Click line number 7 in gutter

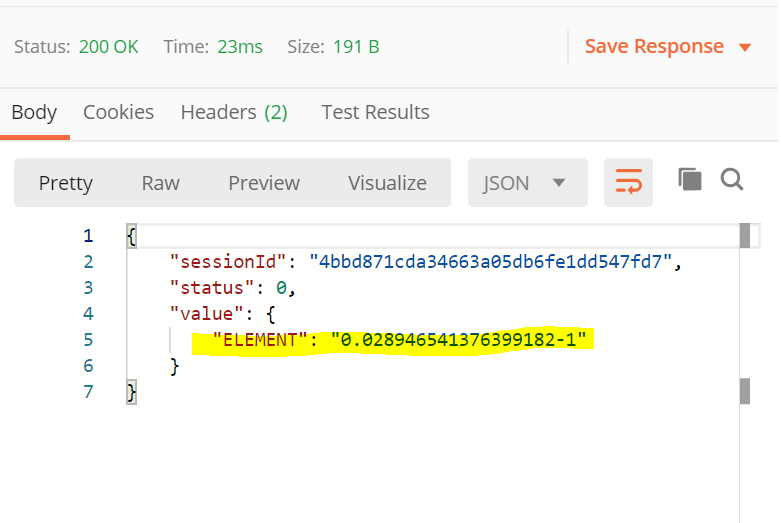tap(88, 392)
